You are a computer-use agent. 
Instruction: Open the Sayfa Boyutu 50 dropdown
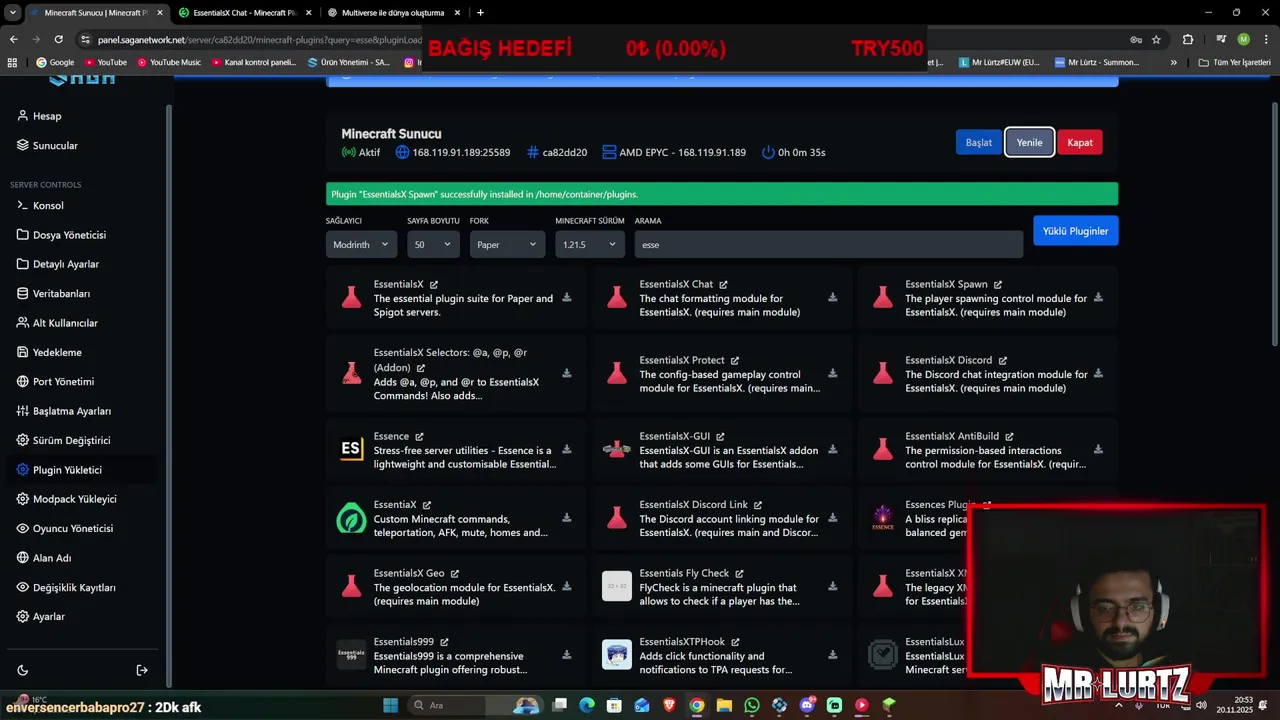(x=433, y=244)
